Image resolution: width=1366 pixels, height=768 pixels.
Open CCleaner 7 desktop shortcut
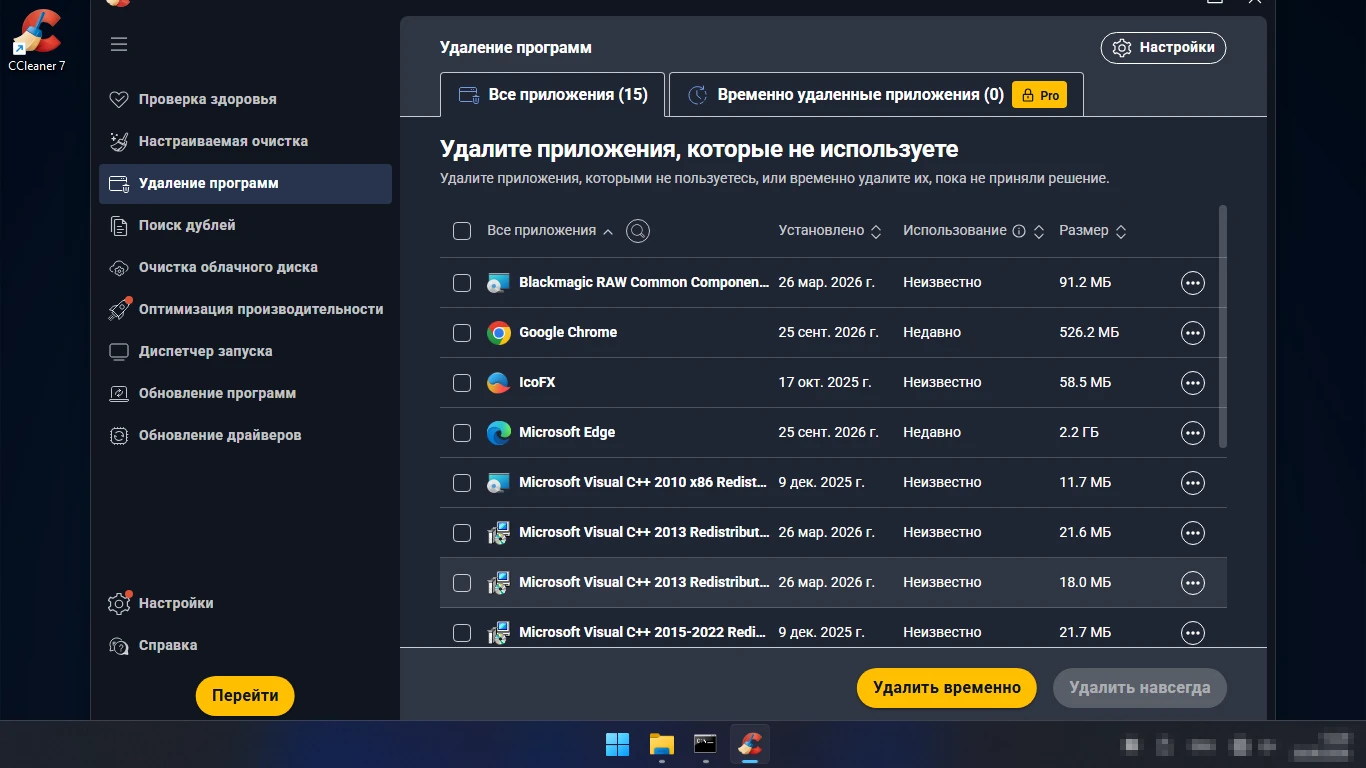37,40
